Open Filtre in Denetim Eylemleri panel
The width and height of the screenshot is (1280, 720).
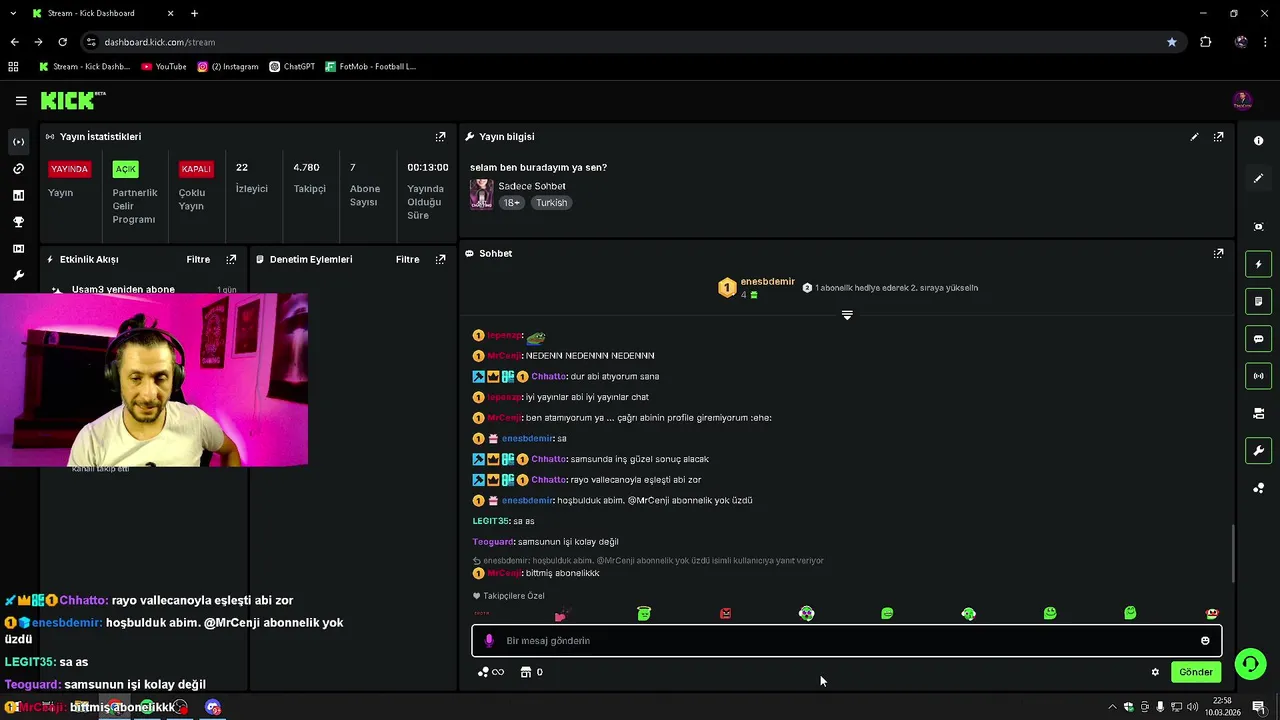407,259
